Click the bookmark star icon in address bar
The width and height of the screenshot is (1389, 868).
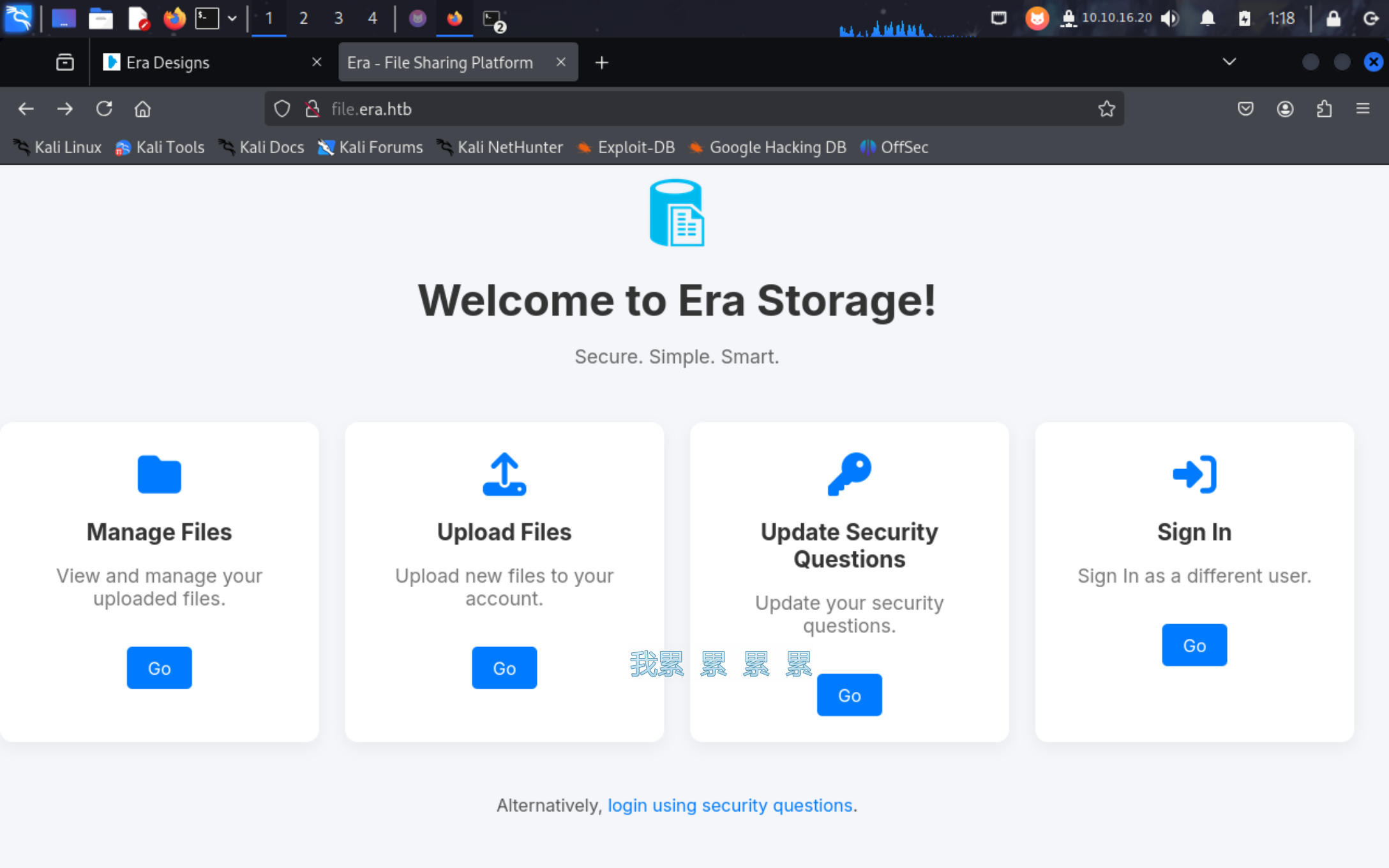(x=1106, y=109)
